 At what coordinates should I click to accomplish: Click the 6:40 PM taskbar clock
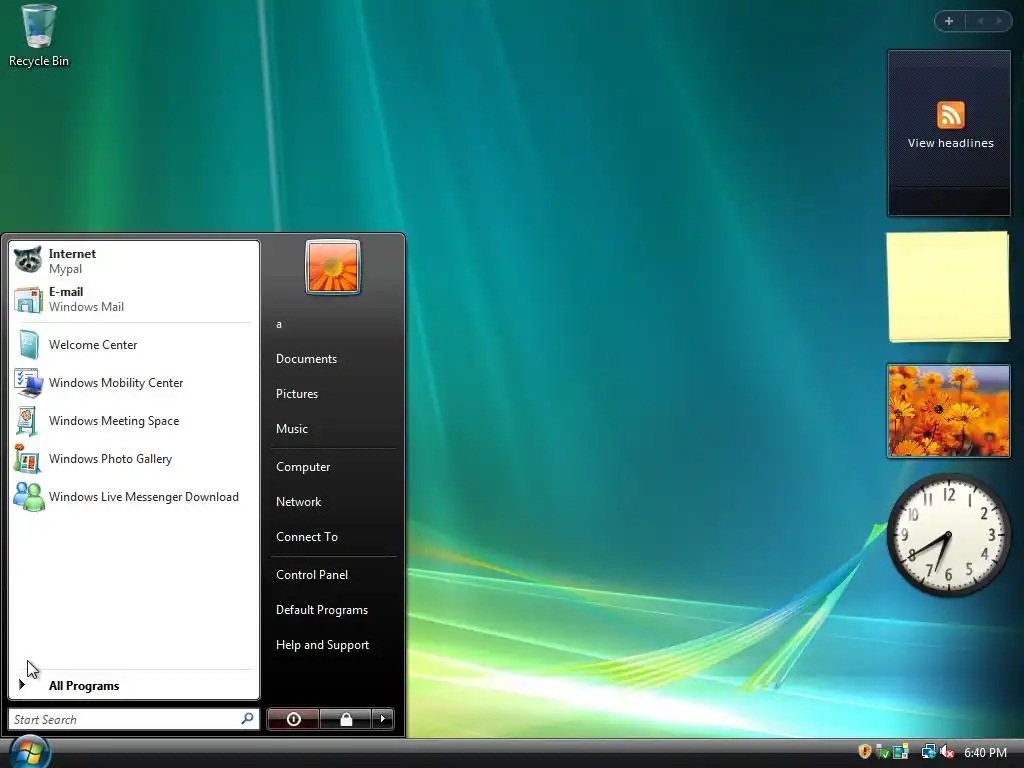coord(985,752)
